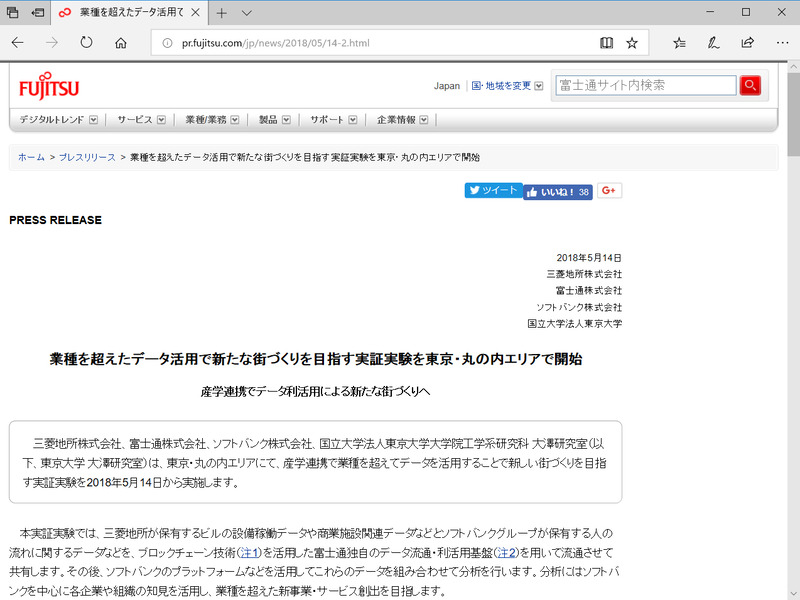
Task: Open the Edge settings ellipsis menu
Action: pyautogui.click(x=782, y=43)
